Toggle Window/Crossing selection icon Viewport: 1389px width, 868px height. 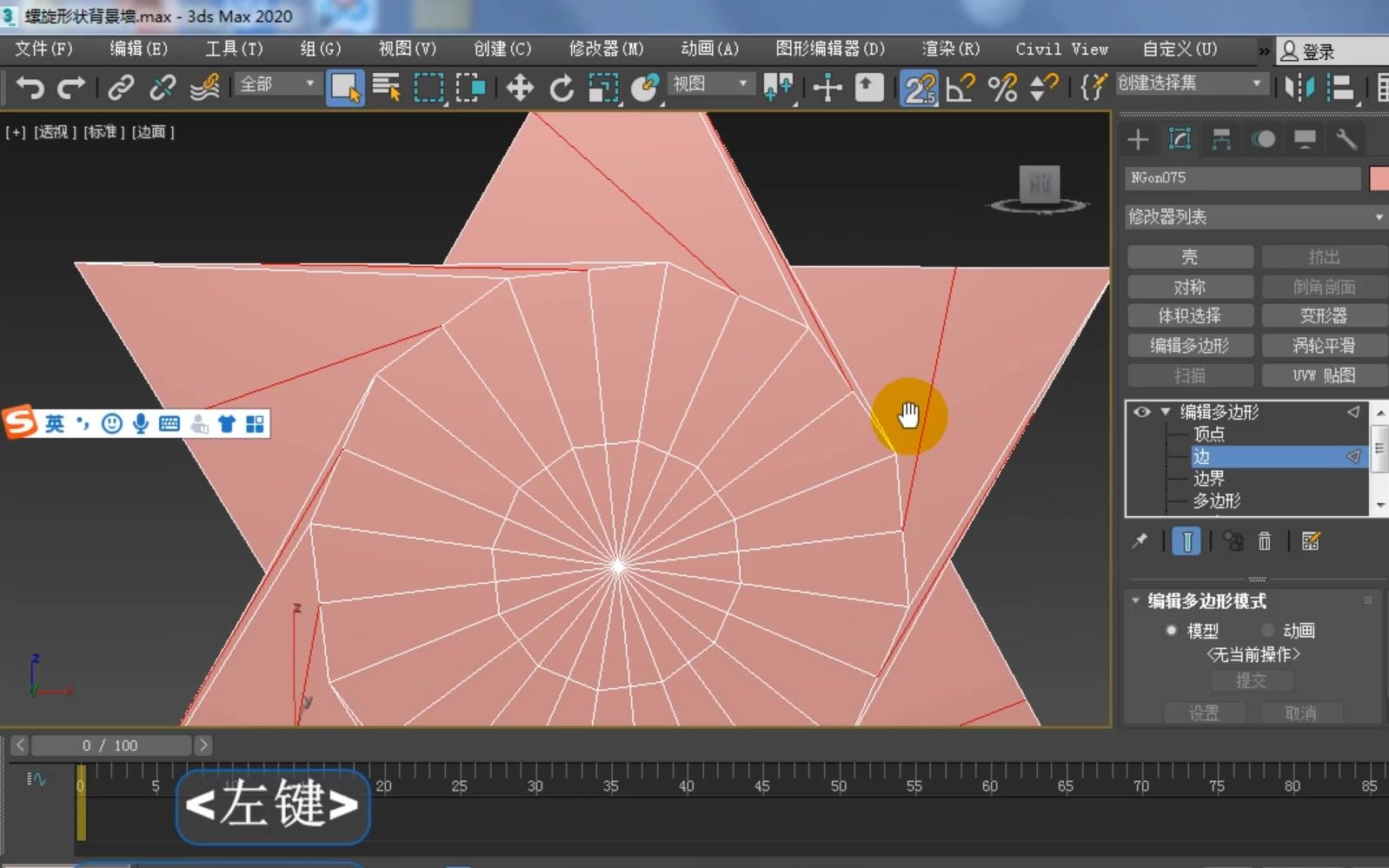click(x=470, y=88)
